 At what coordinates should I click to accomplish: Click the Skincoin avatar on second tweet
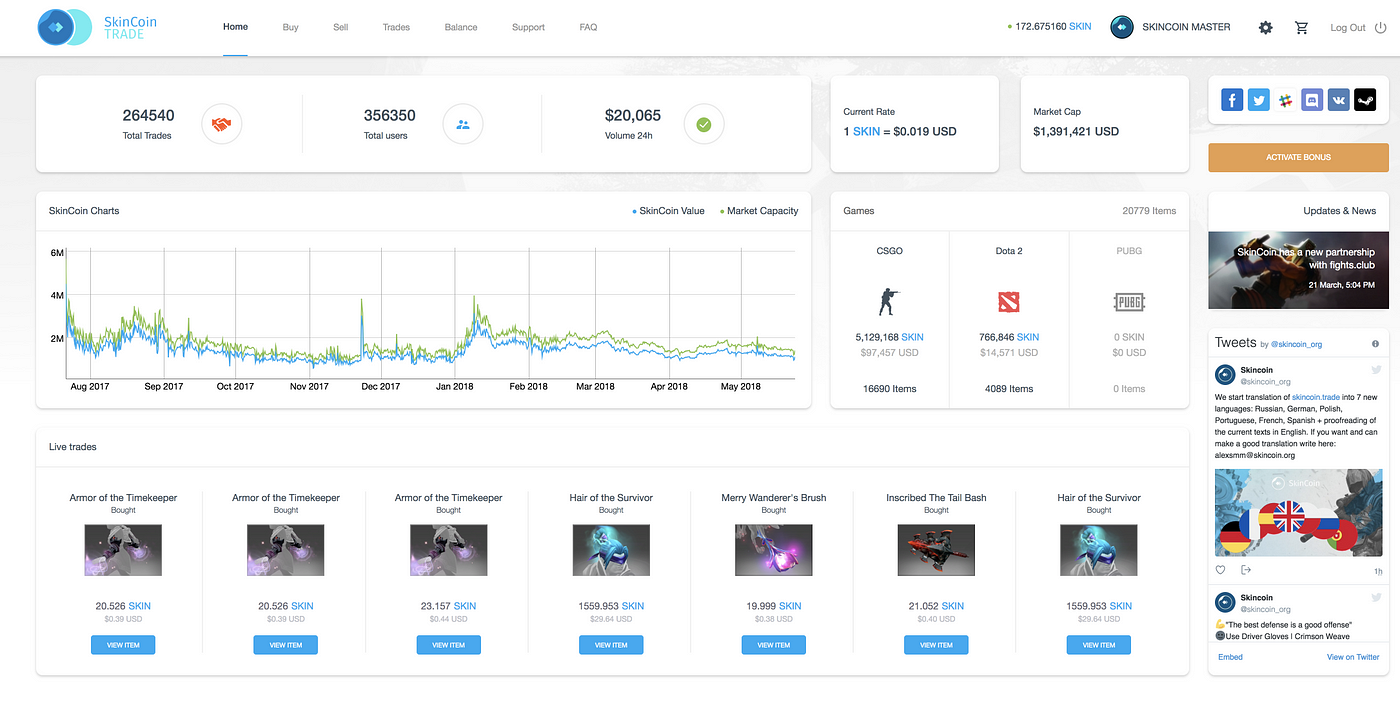coord(1225,602)
